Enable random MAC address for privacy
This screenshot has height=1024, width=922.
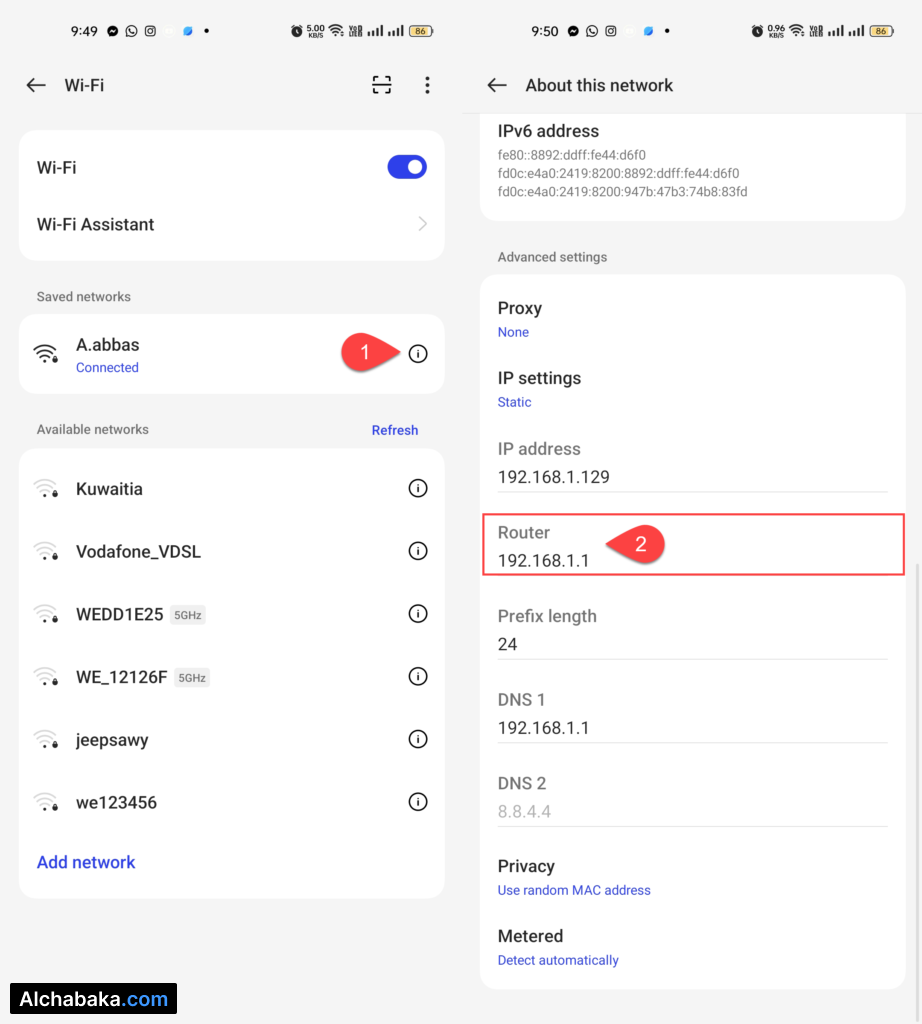point(574,890)
